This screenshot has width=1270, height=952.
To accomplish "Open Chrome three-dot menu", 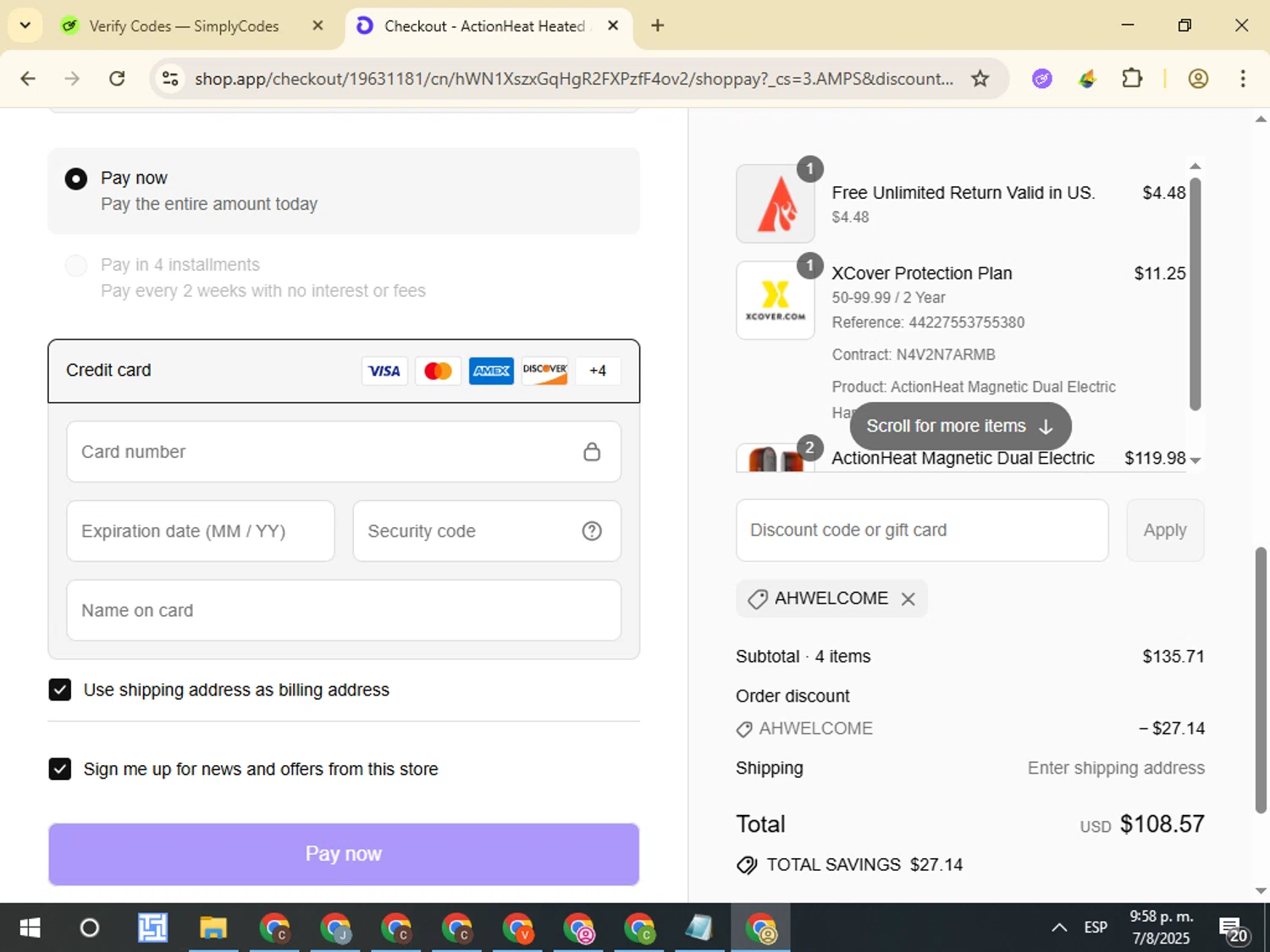I will (x=1243, y=79).
